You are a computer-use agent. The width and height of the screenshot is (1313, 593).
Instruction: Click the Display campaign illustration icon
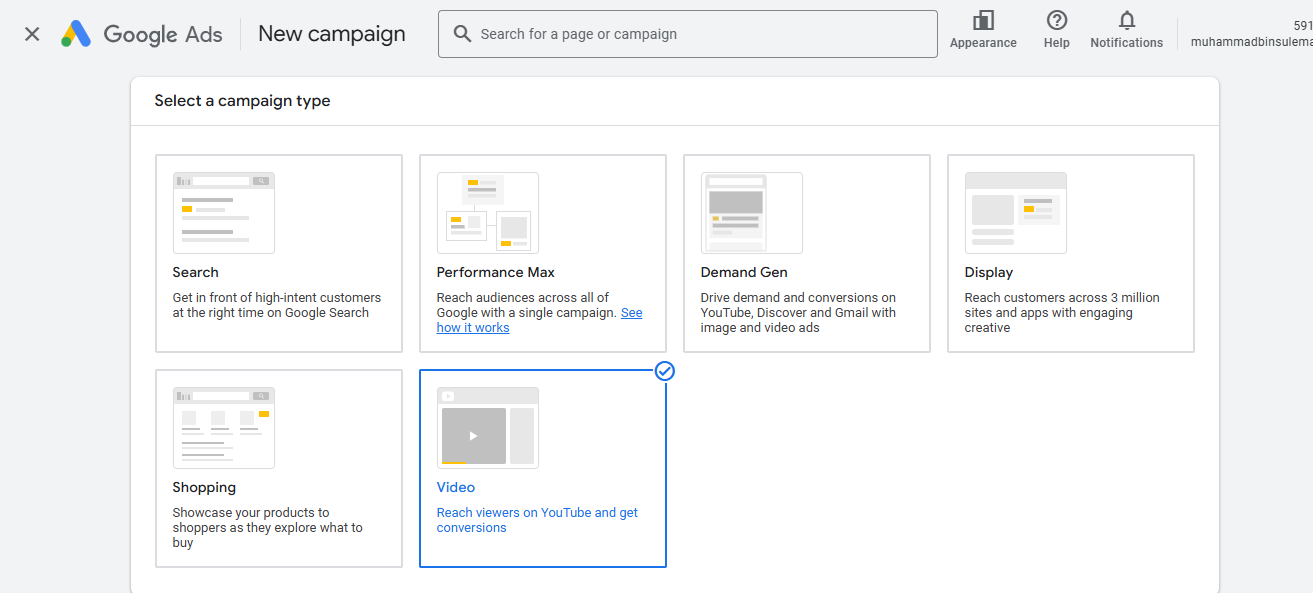point(1015,212)
